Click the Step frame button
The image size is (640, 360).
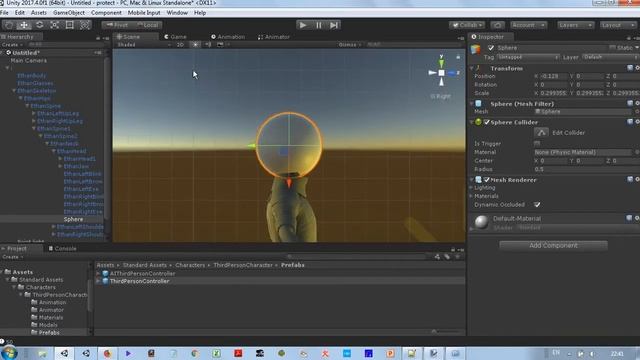(x=334, y=25)
